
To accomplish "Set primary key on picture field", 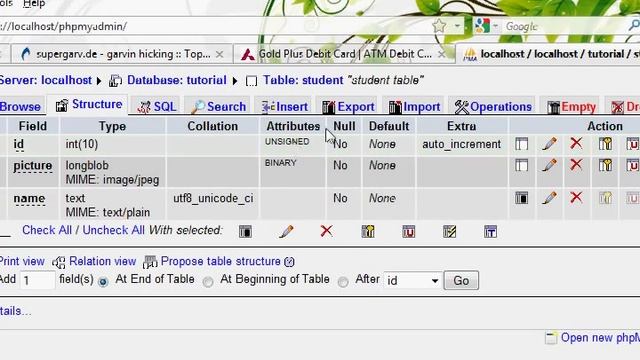I will click(605, 165).
